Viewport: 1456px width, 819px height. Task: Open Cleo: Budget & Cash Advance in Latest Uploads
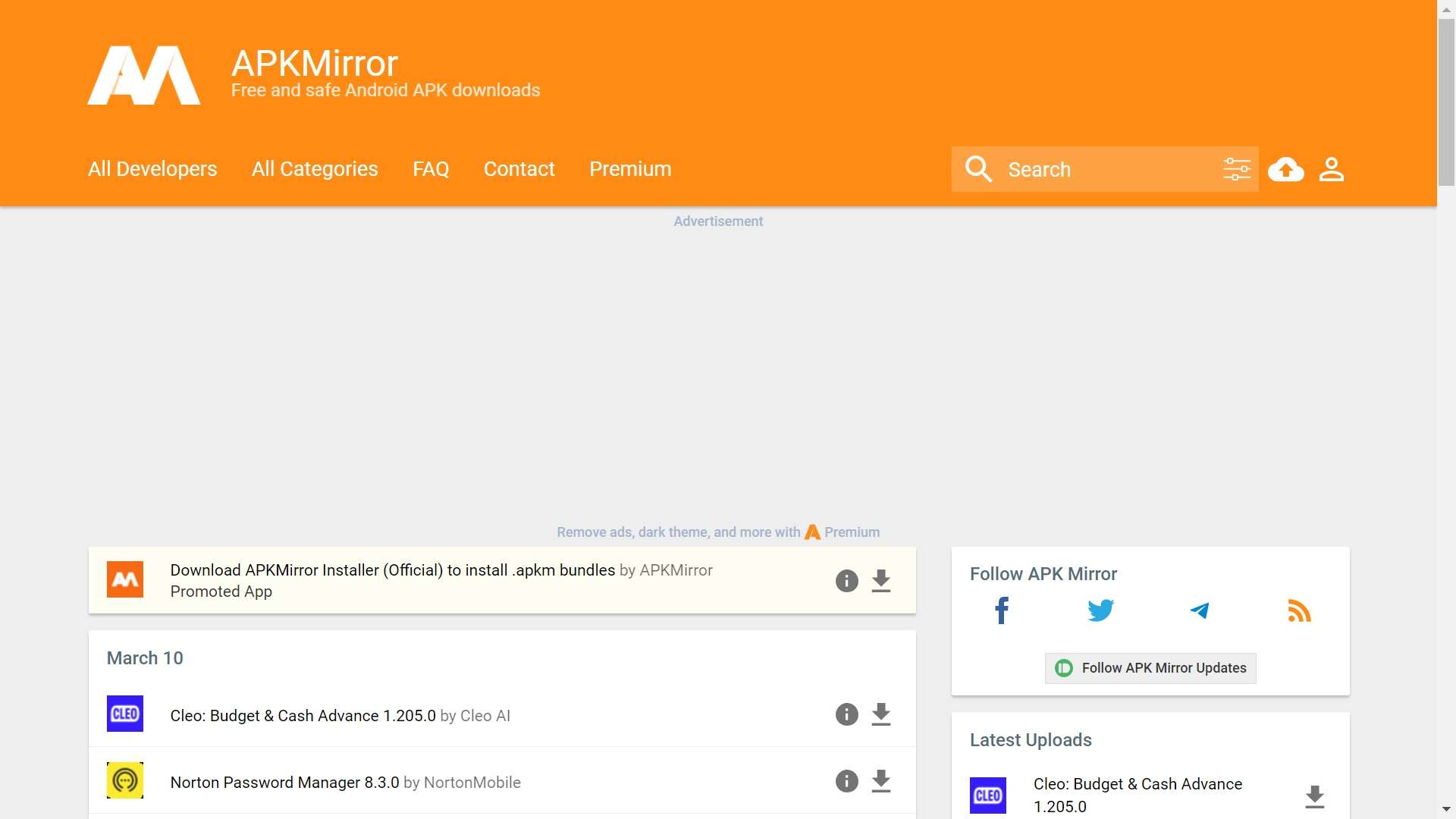click(1137, 795)
